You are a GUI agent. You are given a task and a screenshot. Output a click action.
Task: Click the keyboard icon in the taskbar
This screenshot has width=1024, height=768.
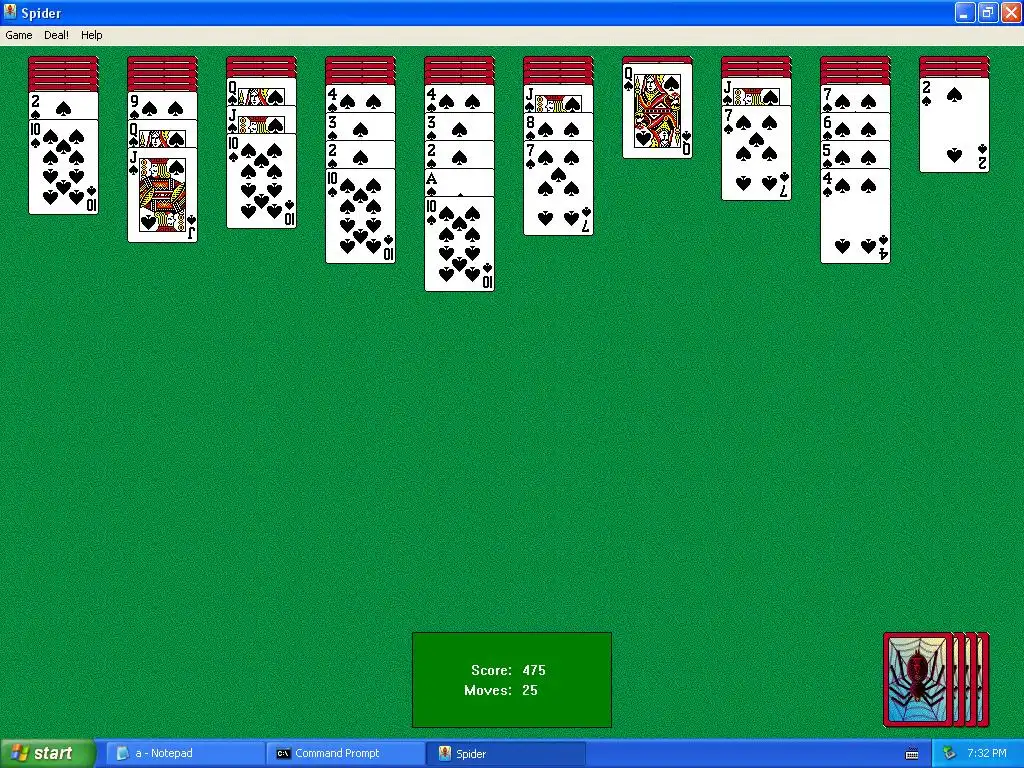pyautogui.click(x=912, y=754)
